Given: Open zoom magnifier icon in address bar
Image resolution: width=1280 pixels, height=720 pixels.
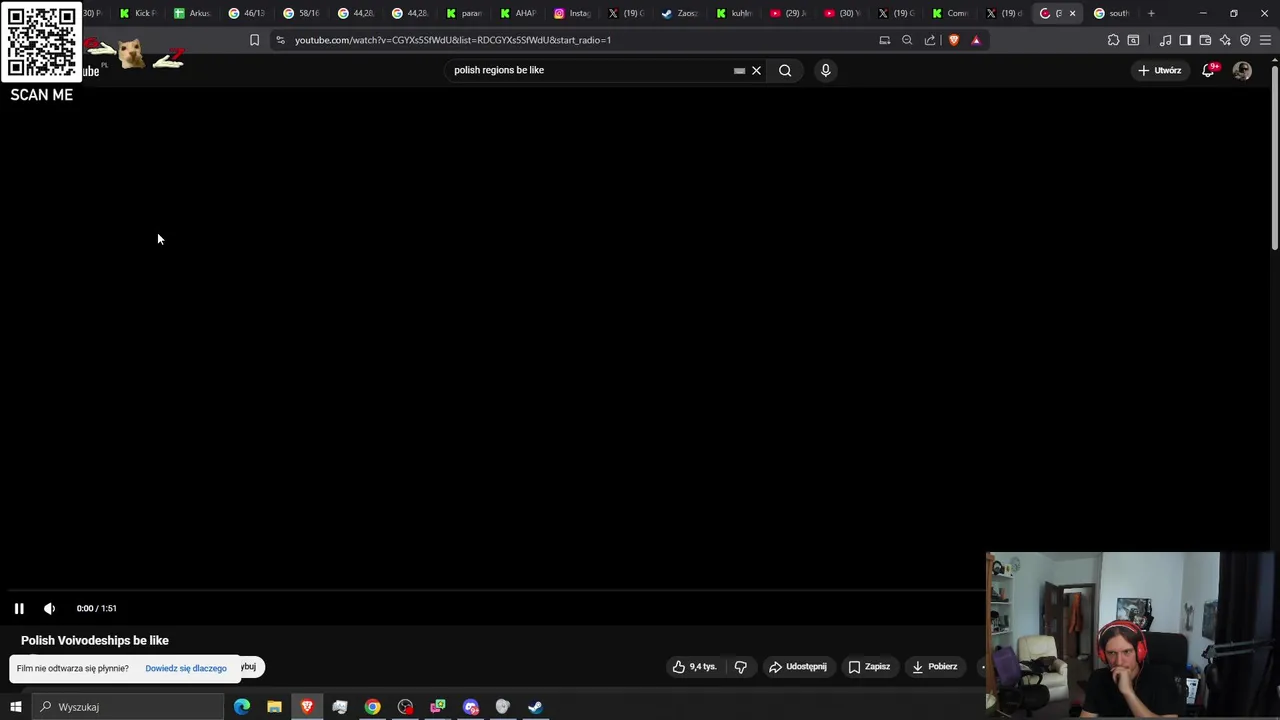Looking at the screenshot, I should [907, 40].
